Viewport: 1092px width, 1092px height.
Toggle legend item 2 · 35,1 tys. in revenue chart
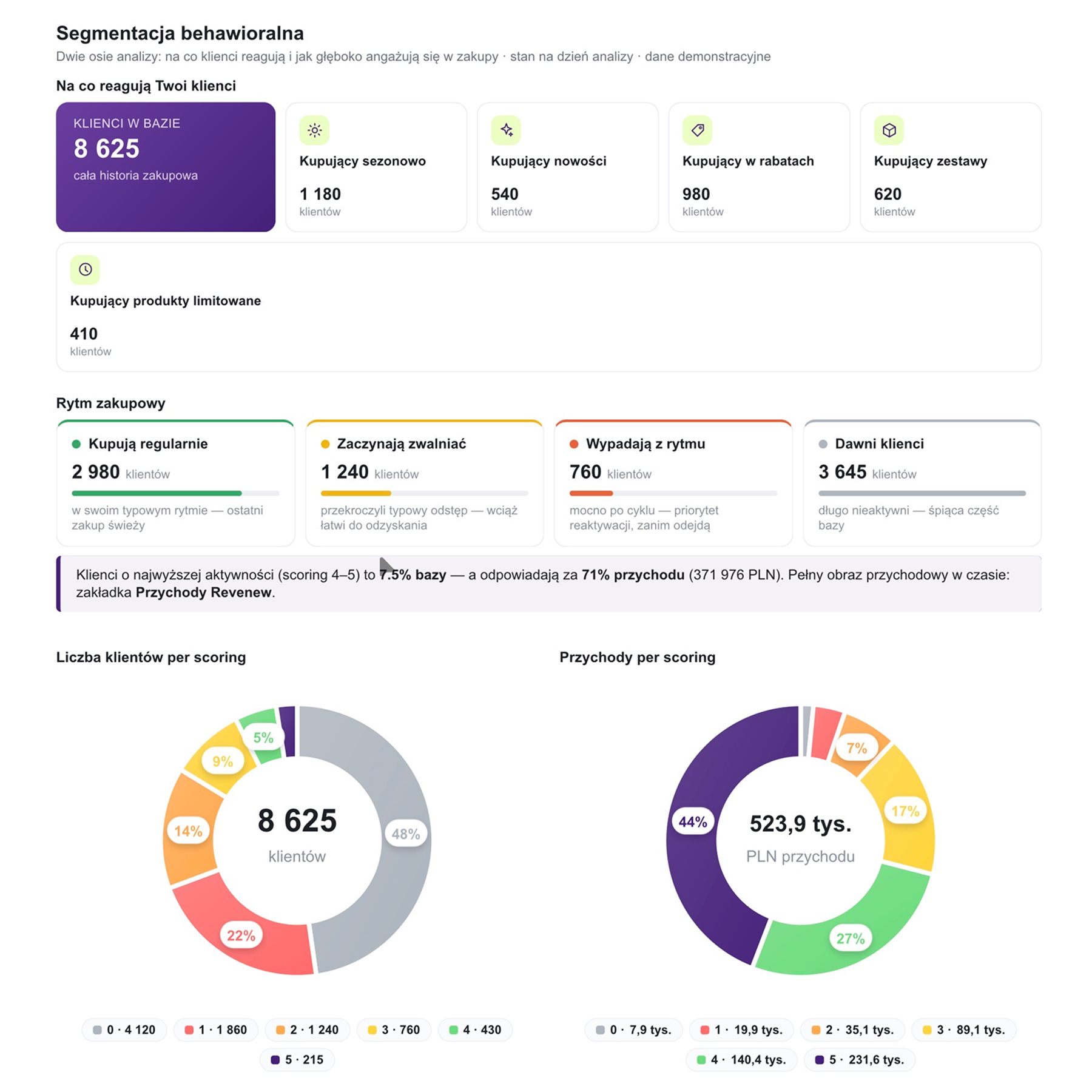[x=853, y=1030]
